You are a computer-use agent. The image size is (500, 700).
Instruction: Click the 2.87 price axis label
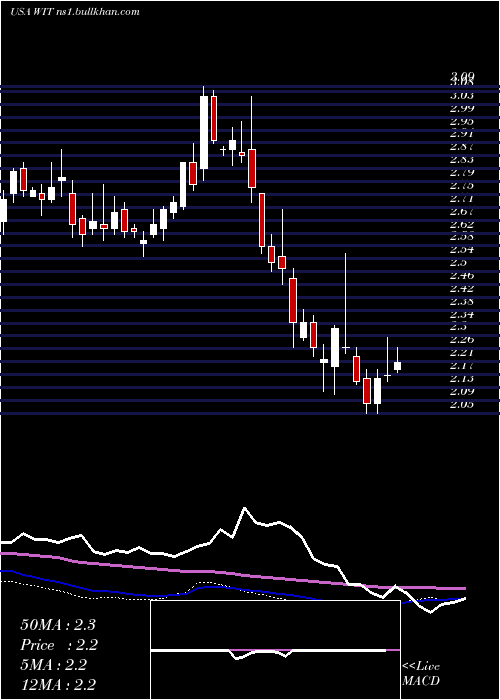pyautogui.click(x=462, y=146)
